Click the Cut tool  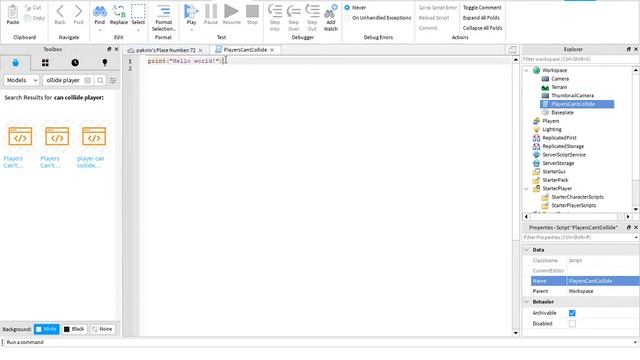33,8
